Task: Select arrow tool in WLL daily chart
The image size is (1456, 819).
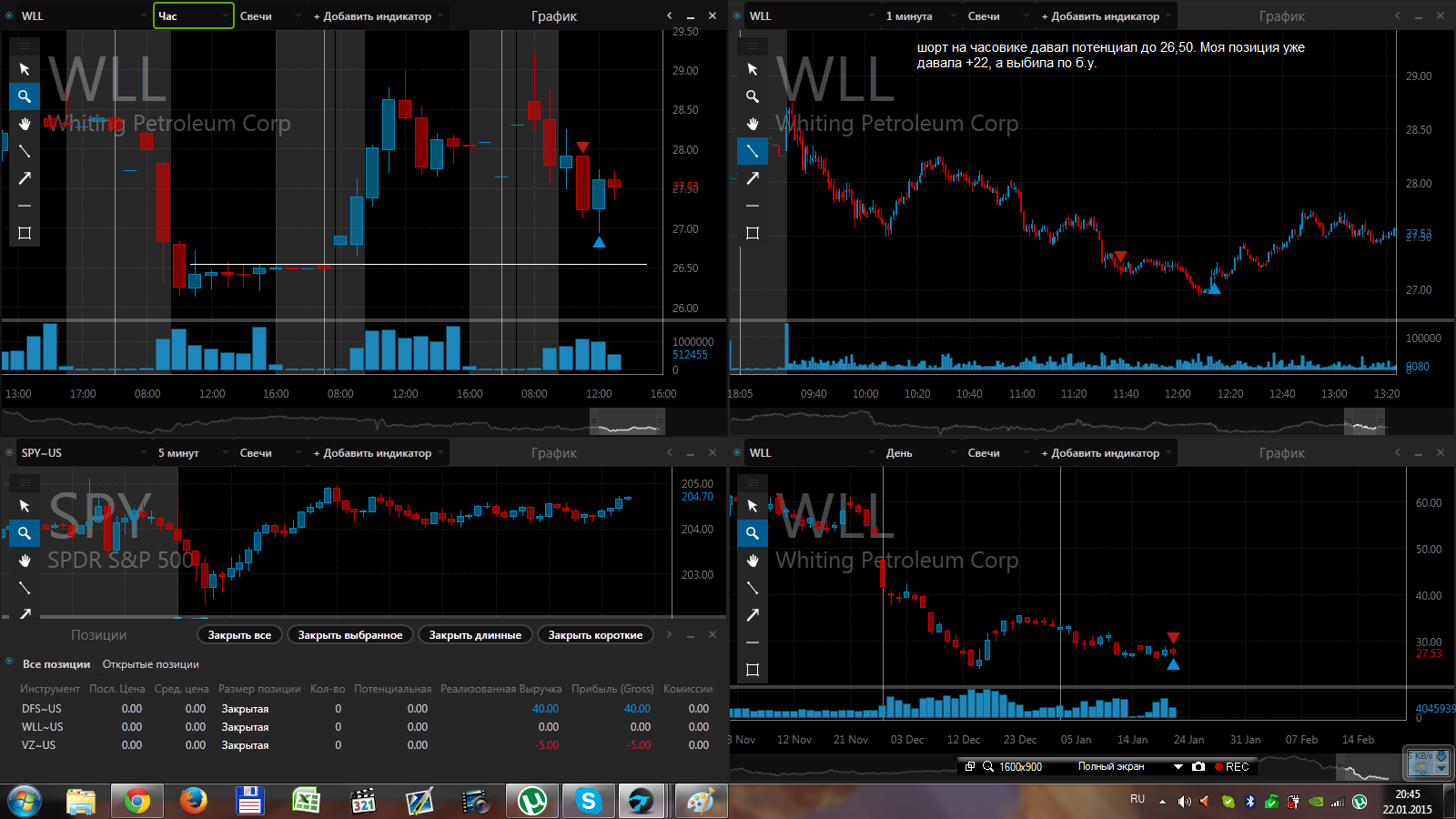Action: pyautogui.click(x=753, y=615)
